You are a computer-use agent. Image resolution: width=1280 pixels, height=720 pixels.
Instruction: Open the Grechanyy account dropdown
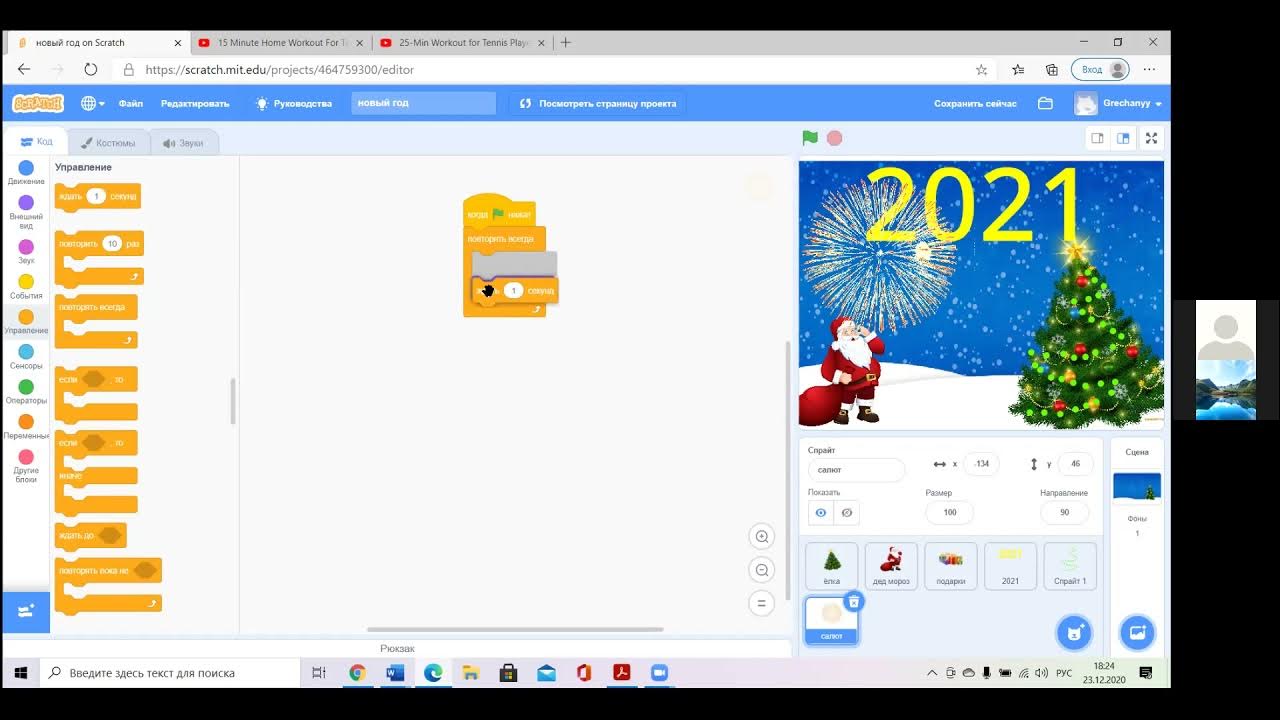click(x=1118, y=103)
